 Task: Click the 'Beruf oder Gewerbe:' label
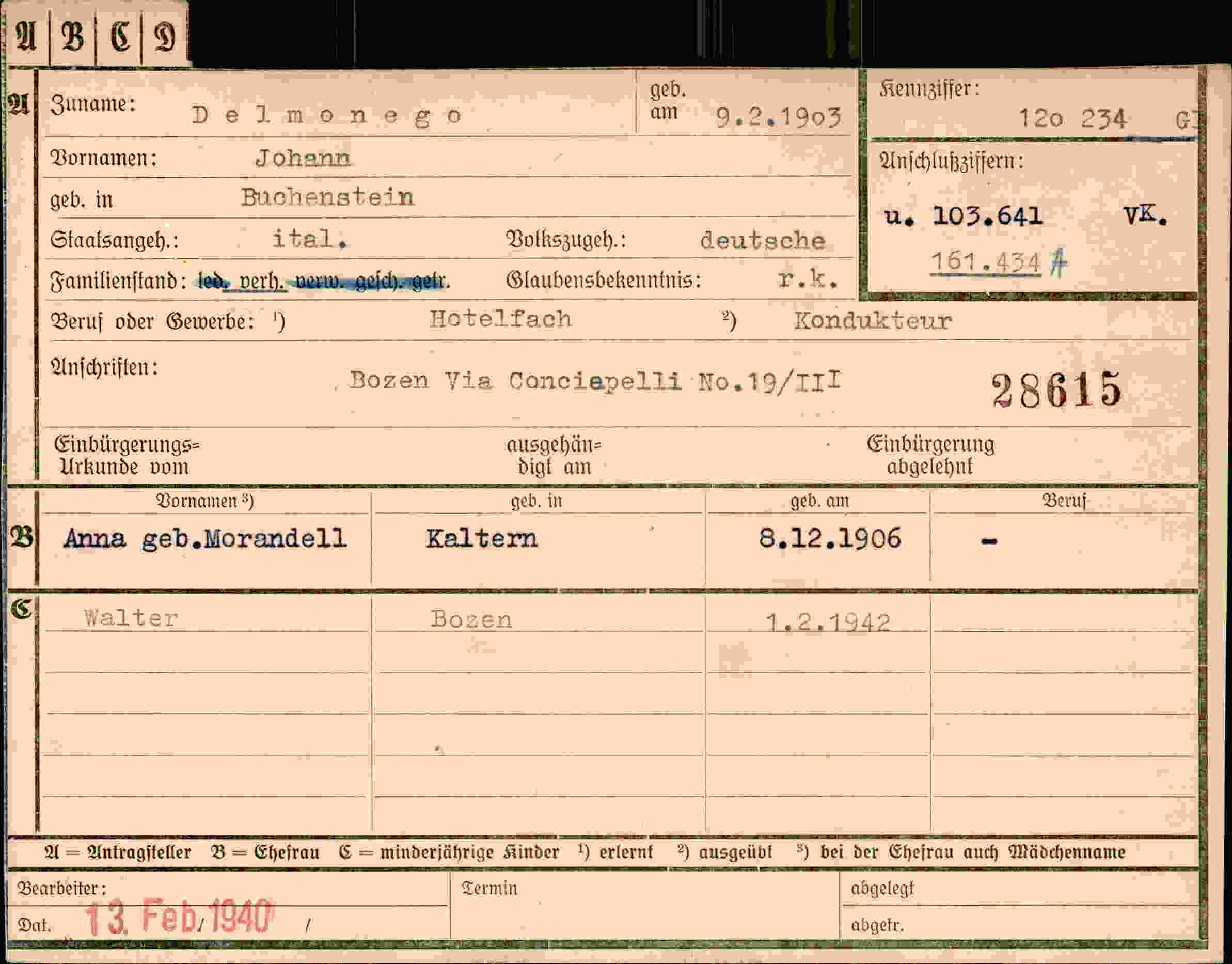click(152, 321)
